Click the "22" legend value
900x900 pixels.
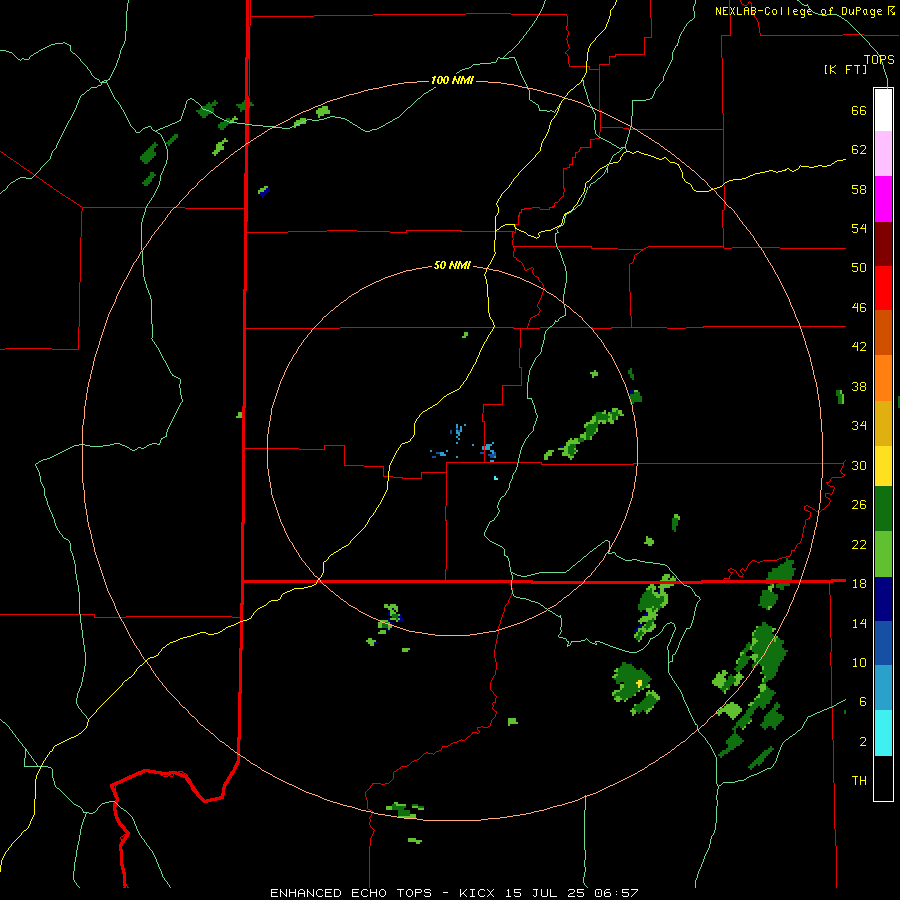point(859,544)
